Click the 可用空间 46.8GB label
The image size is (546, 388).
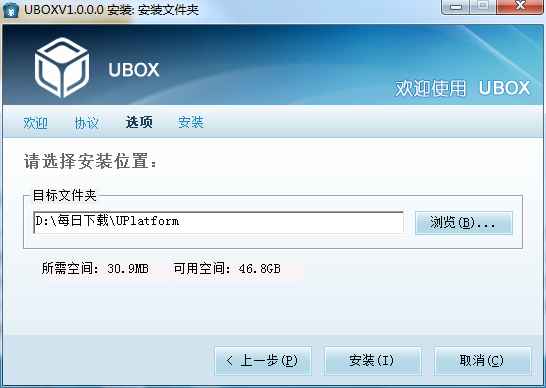tap(227, 269)
